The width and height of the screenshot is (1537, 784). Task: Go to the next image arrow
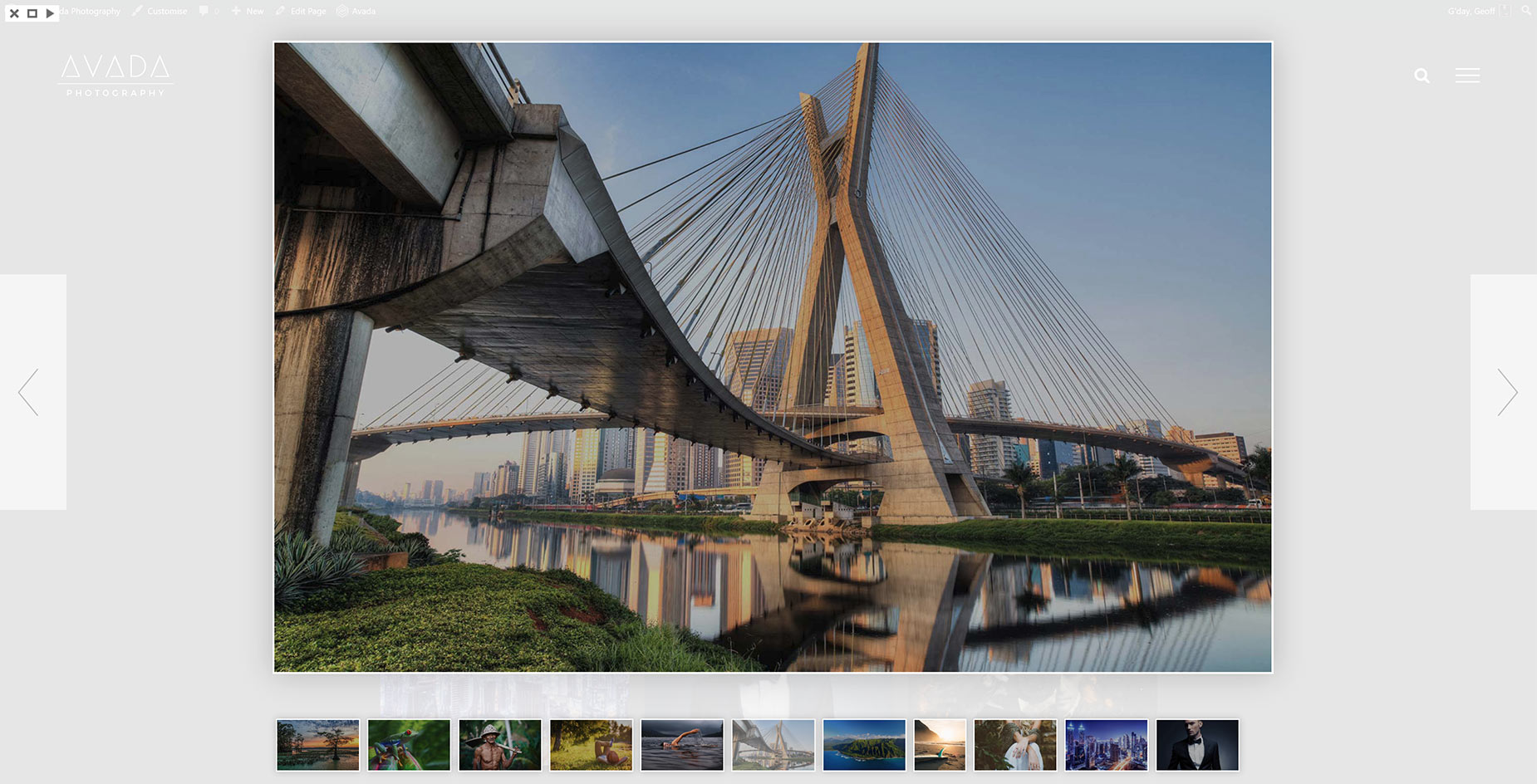tap(1507, 392)
